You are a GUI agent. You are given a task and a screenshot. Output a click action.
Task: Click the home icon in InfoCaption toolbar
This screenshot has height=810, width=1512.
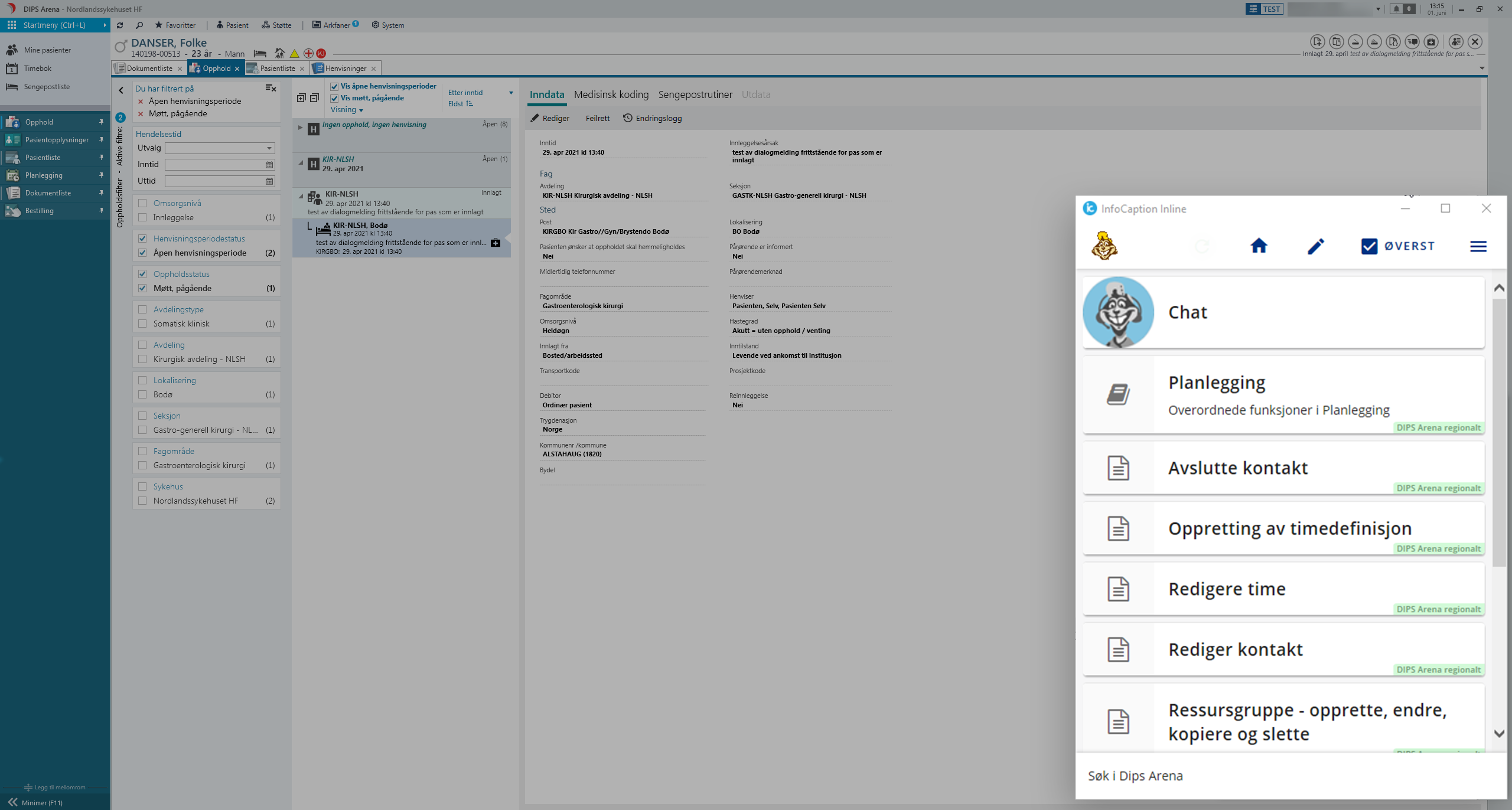1258,246
